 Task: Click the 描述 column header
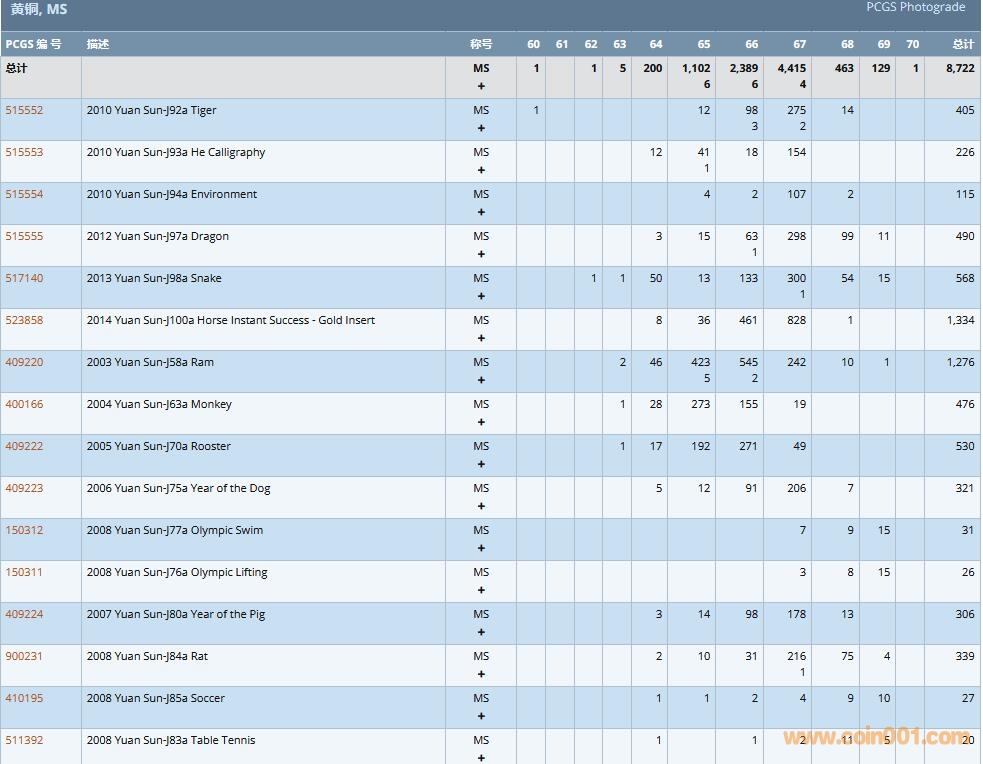tap(98, 44)
